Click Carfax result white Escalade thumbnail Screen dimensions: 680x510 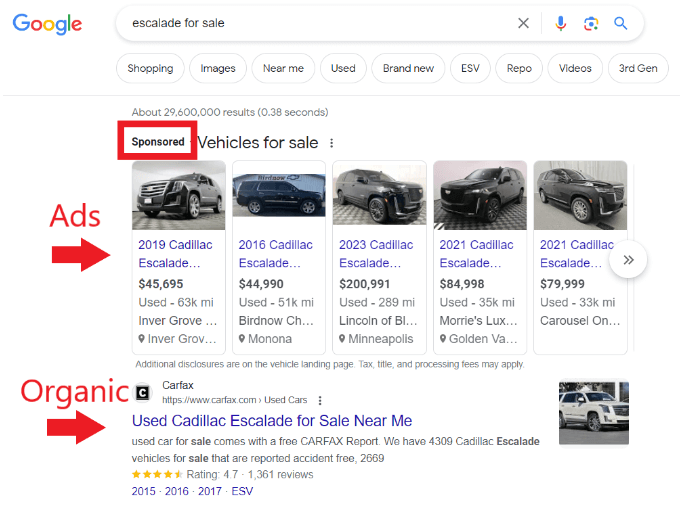point(594,414)
